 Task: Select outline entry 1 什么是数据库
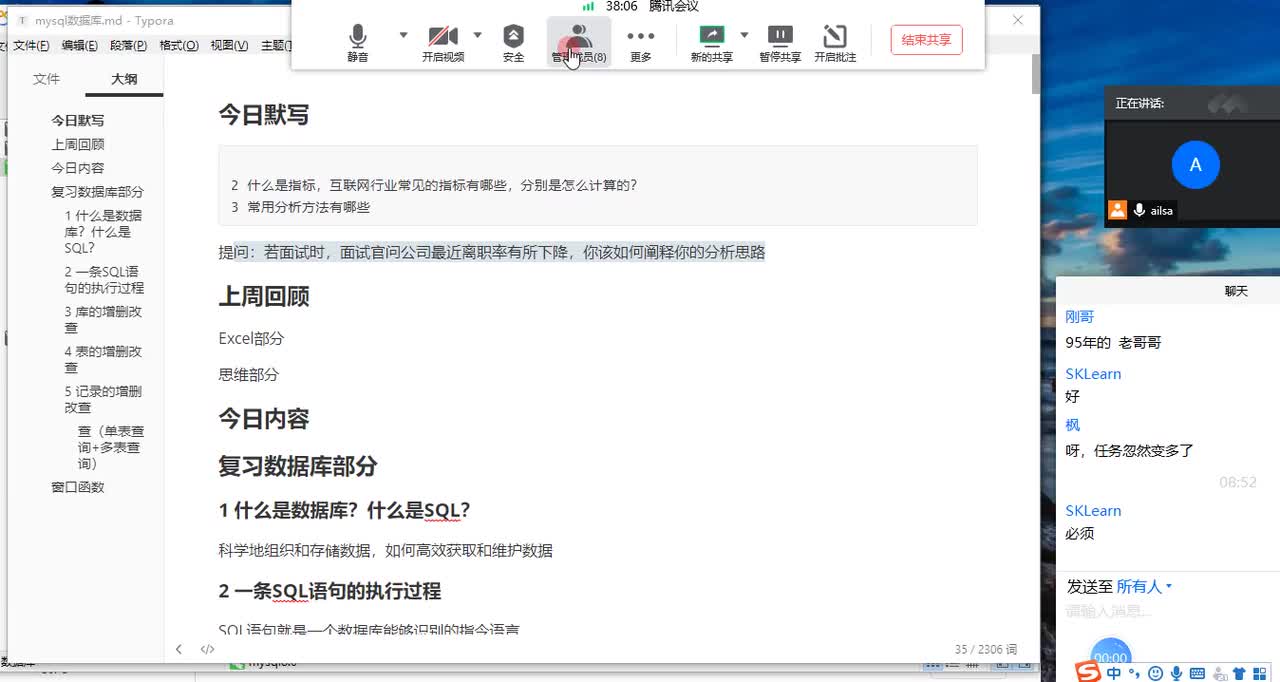click(x=103, y=232)
